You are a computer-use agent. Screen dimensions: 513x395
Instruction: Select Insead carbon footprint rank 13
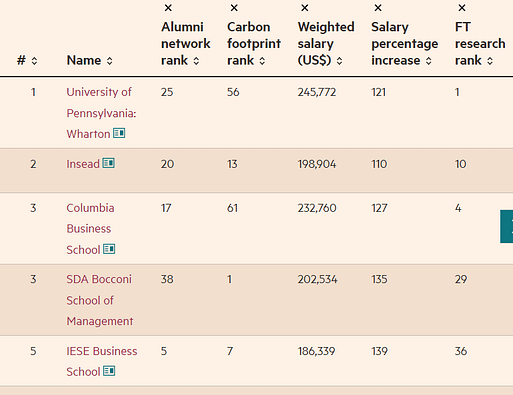[x=232, y=164]
